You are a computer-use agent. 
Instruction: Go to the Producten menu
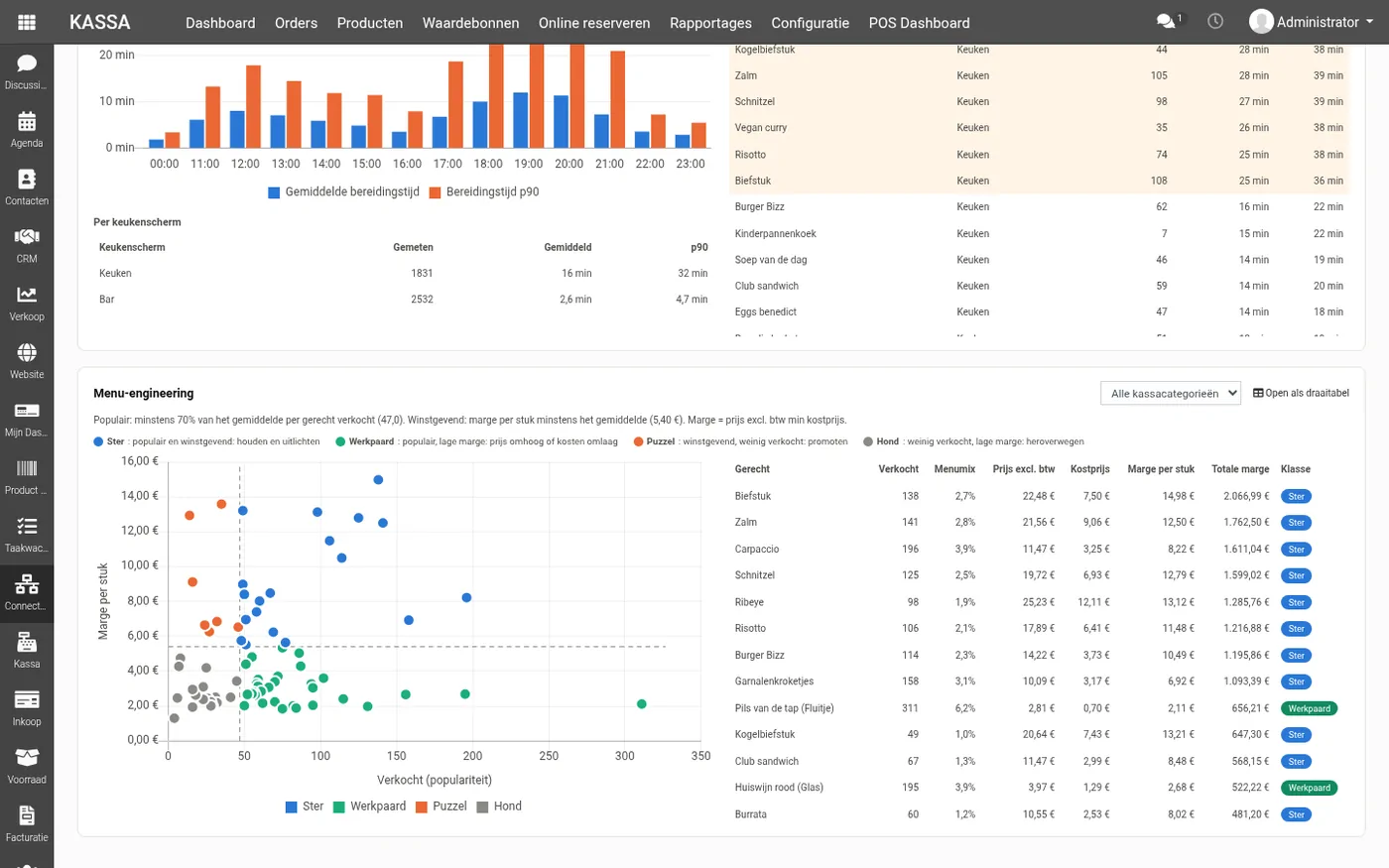[370, 23]
